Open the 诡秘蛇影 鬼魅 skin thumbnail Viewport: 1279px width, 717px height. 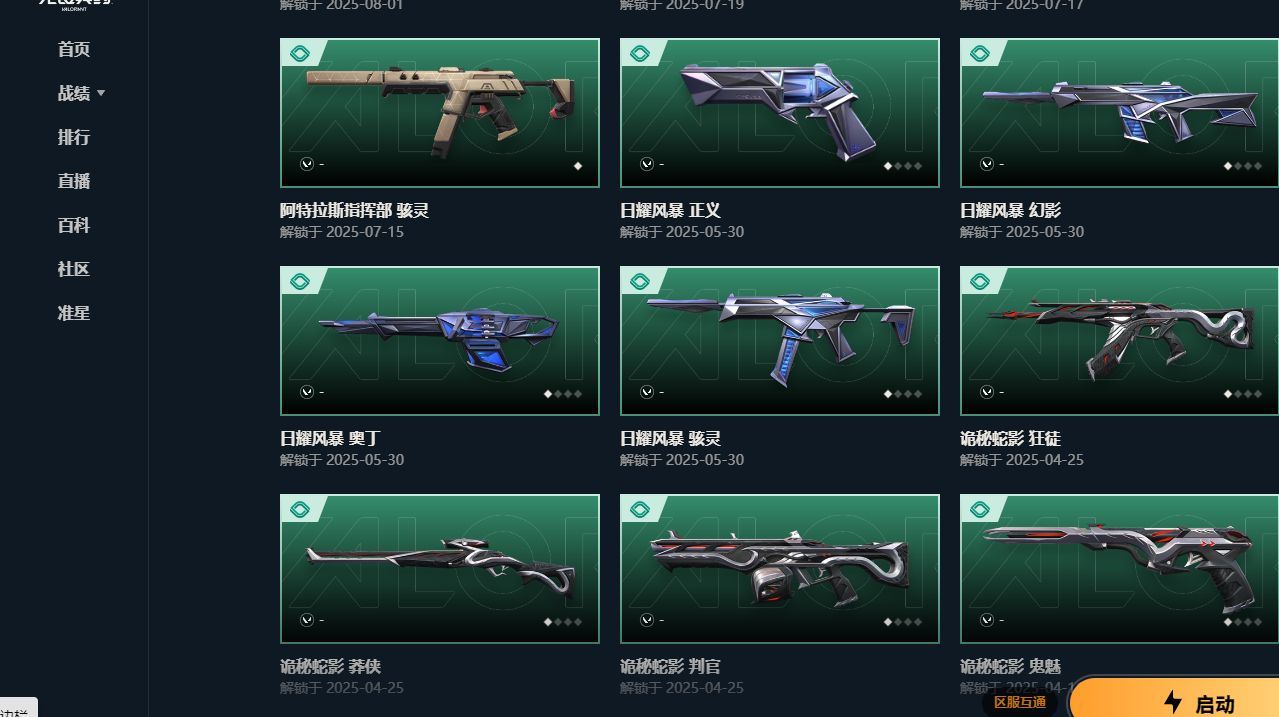click(1119, 569)
